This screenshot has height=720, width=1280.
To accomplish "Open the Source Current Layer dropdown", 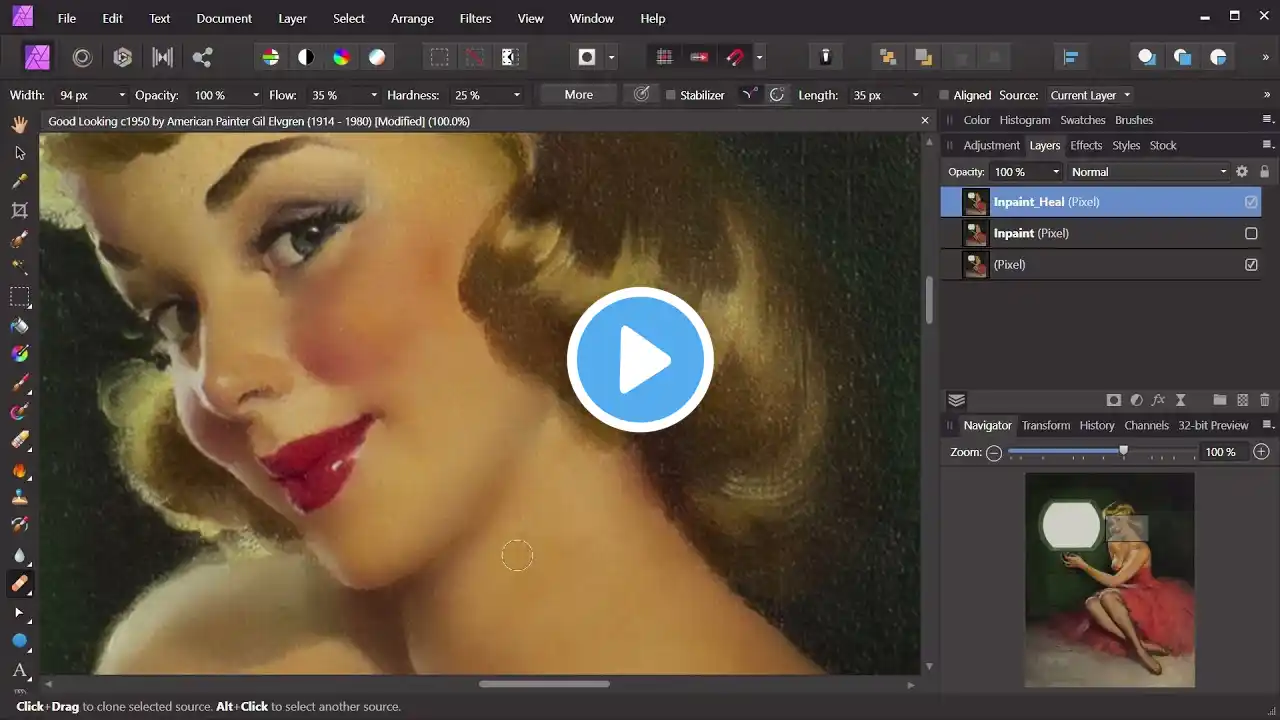I will [1089, 95].
